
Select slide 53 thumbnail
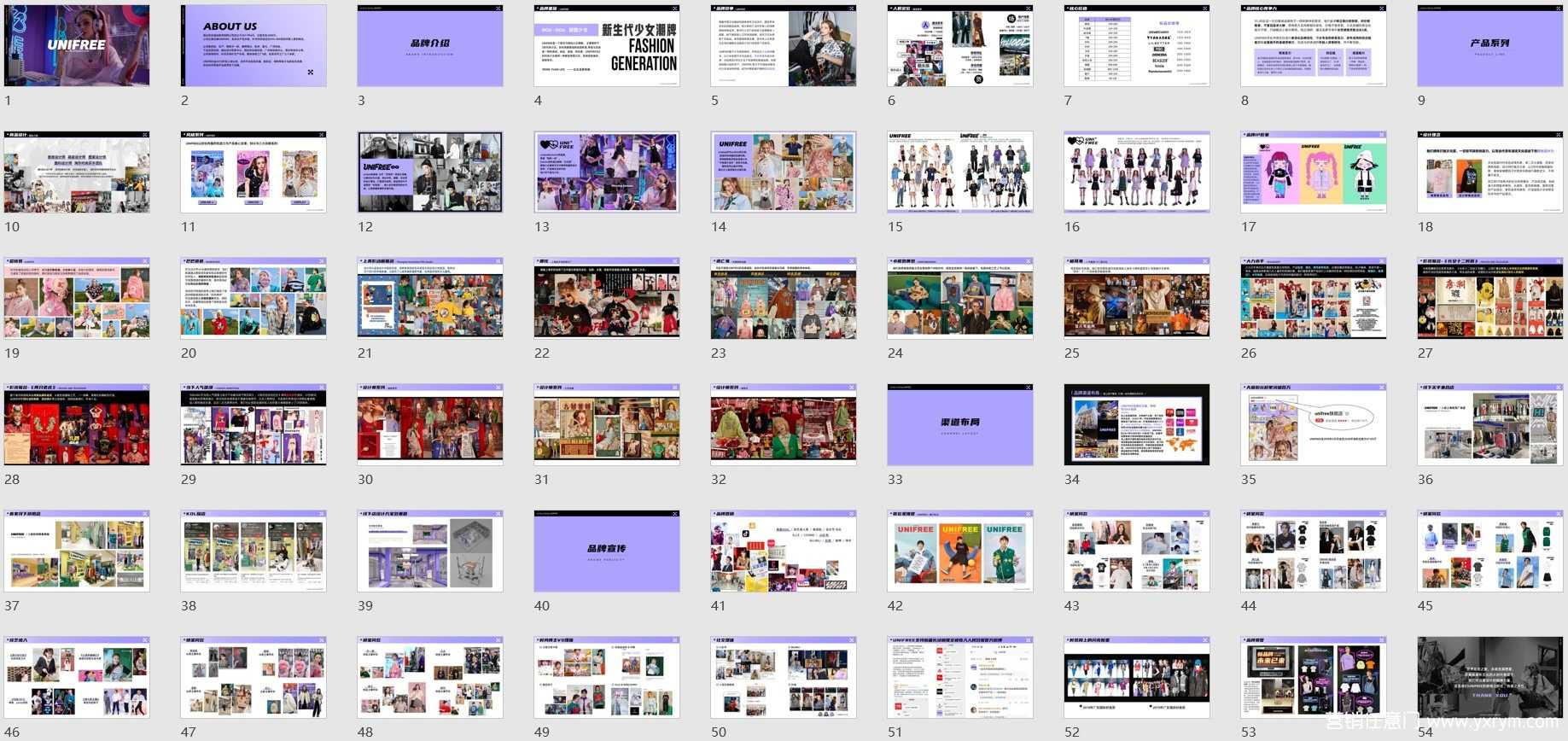click(x=1314, y=677)
